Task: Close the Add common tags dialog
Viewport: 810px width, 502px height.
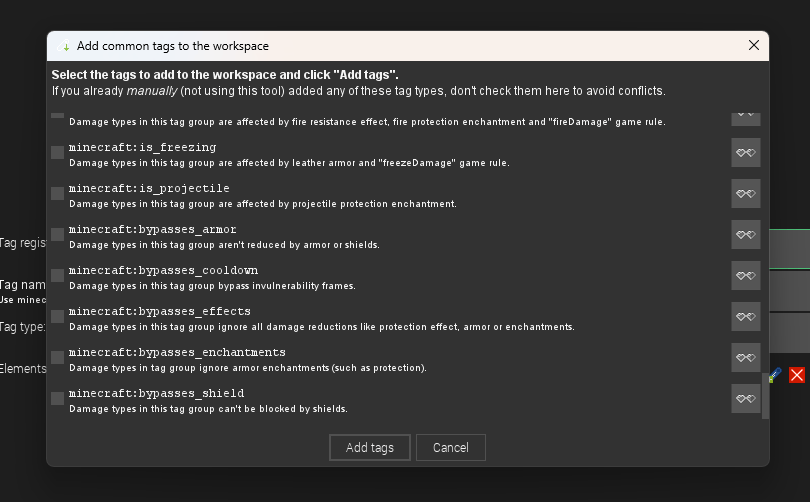Action: tap(754, 45)
